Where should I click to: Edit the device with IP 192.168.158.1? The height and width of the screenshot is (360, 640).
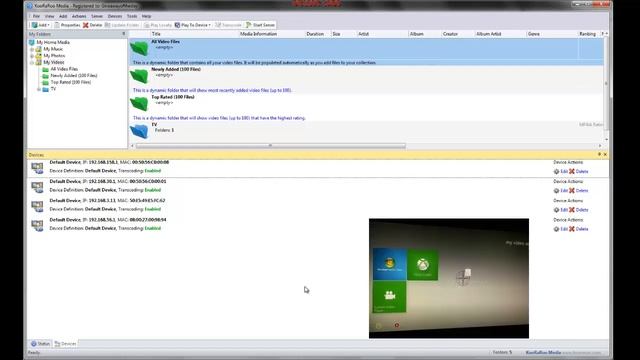pos(560,171)
